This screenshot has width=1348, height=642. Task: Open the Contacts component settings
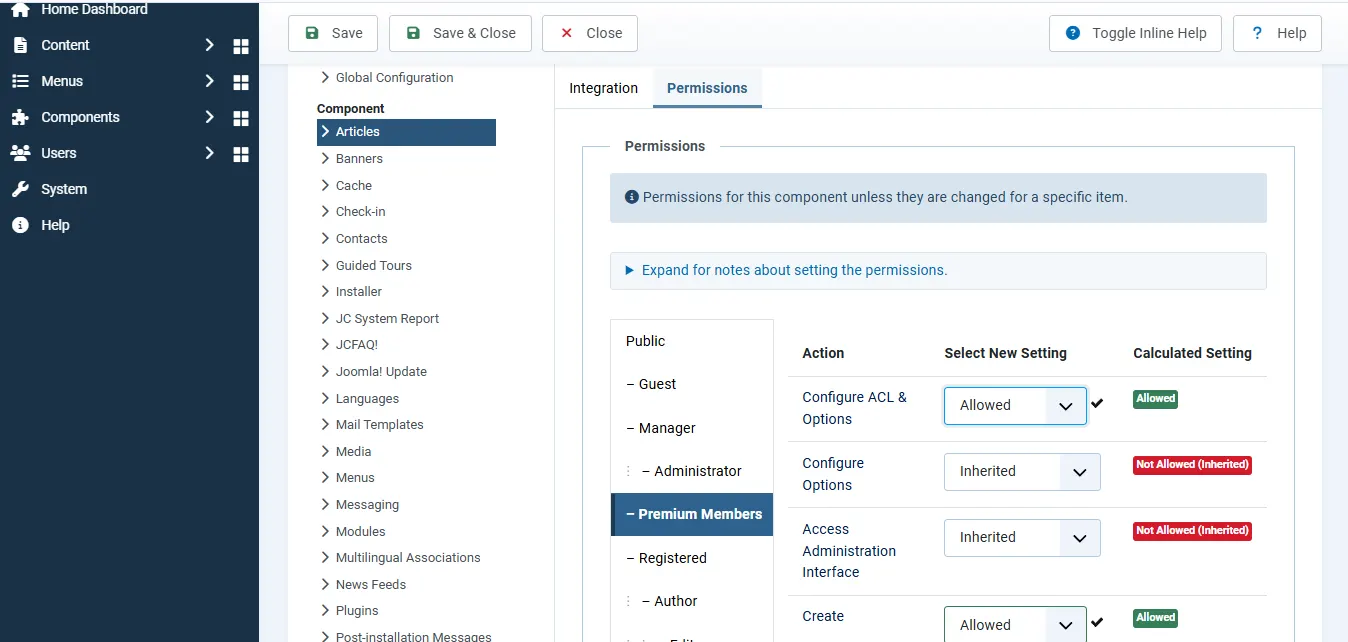(x=361, y=238)
